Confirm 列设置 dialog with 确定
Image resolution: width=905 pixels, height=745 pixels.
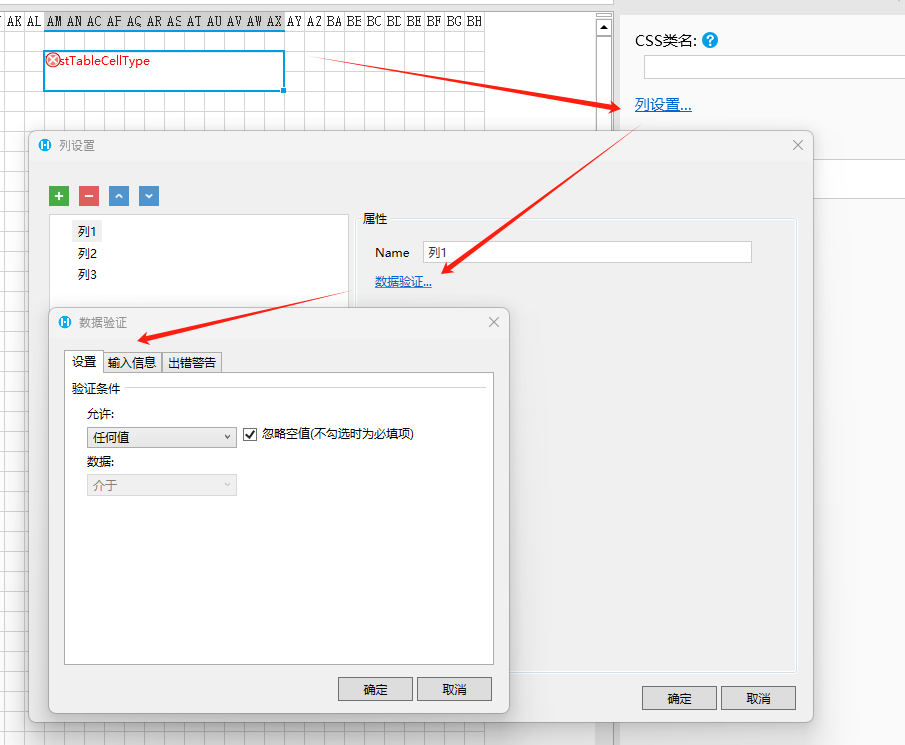tap(679, 698)
